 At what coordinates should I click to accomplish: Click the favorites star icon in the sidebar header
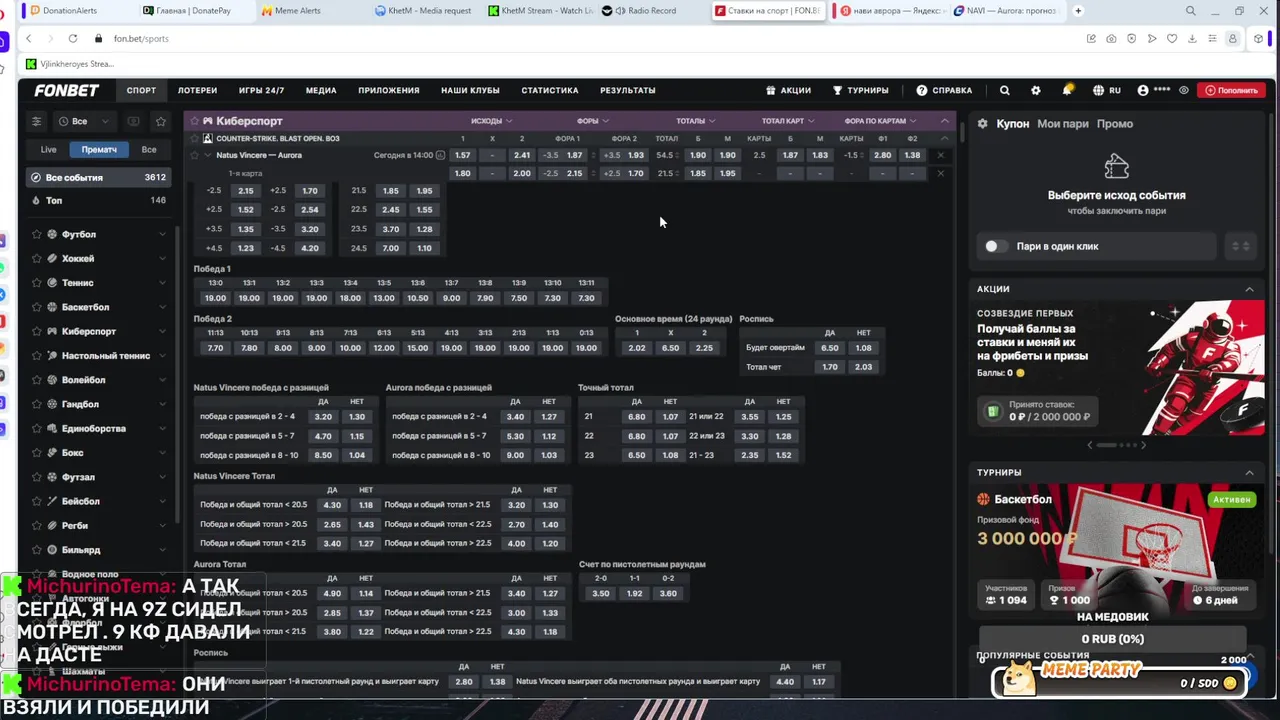pos(160,121)
